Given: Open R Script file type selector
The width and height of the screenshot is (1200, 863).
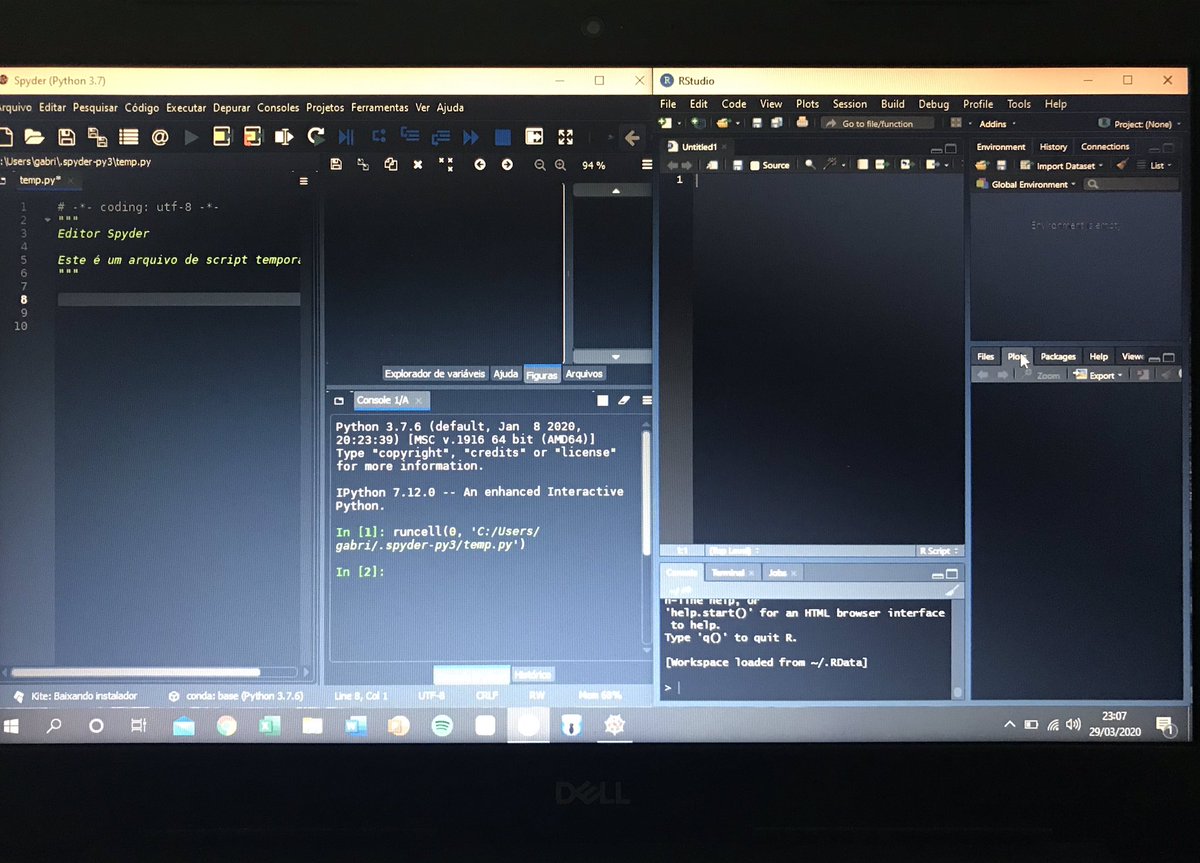Looking at the screenshot, I should coord(939,551).
